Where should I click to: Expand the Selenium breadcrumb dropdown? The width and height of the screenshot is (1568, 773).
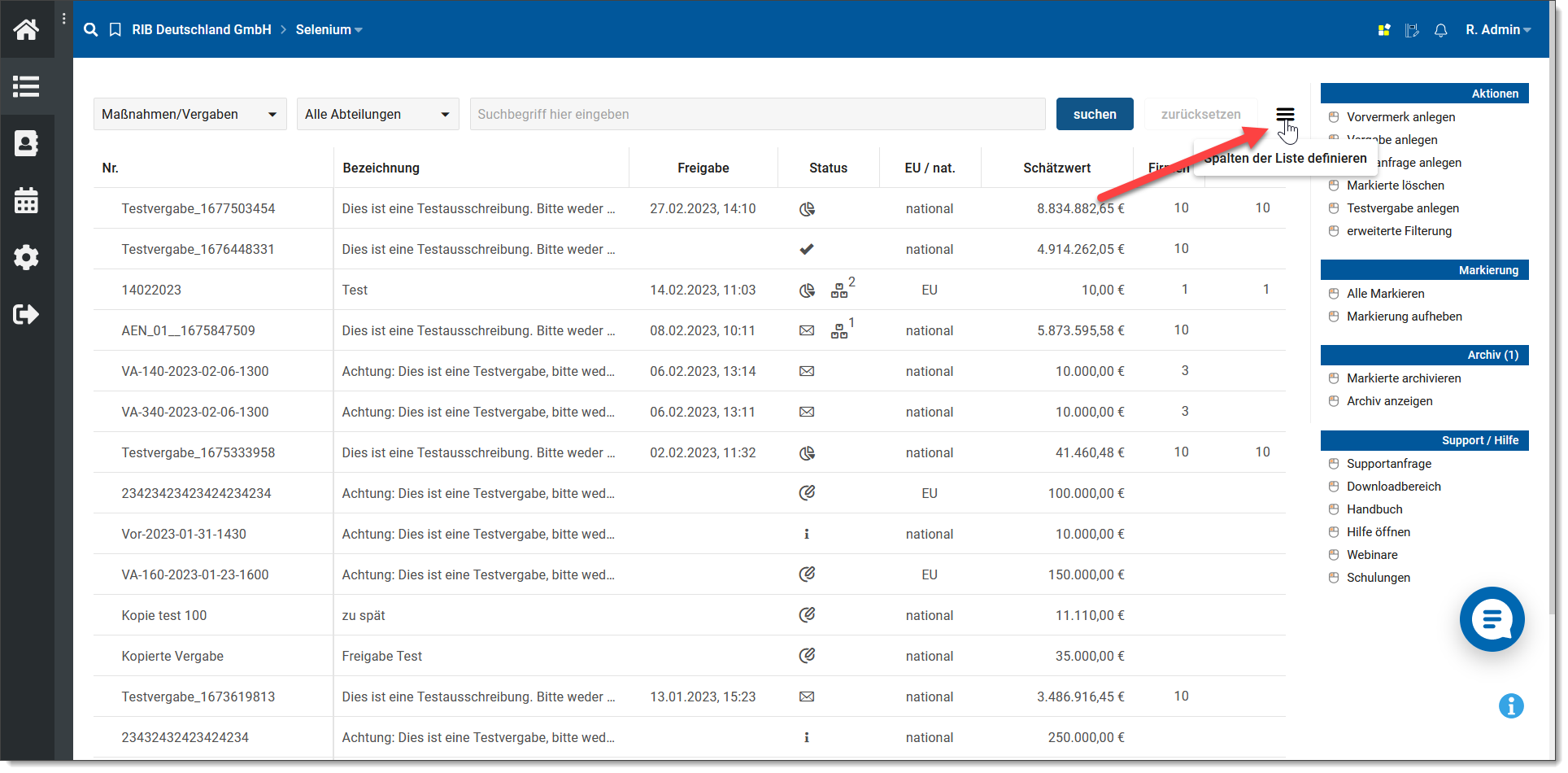[329, 29]
